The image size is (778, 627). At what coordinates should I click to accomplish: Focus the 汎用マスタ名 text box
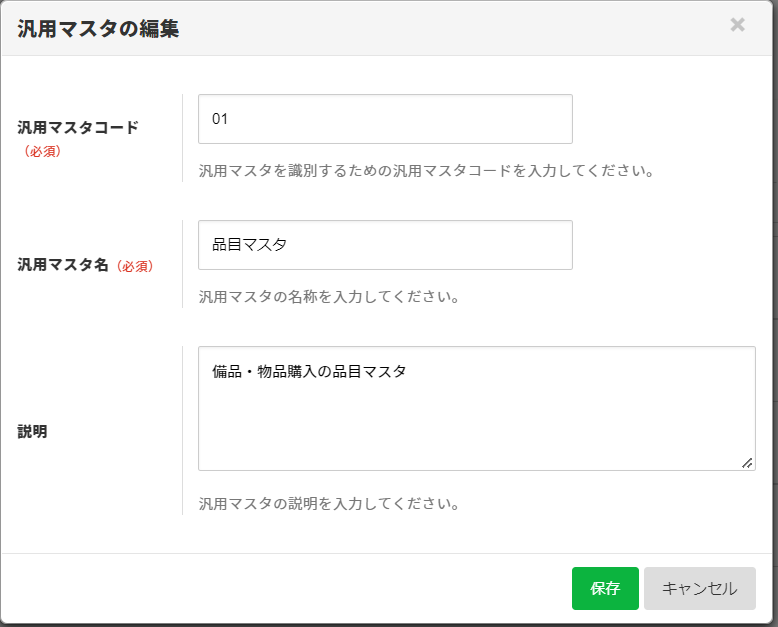(x=385, y=245)
